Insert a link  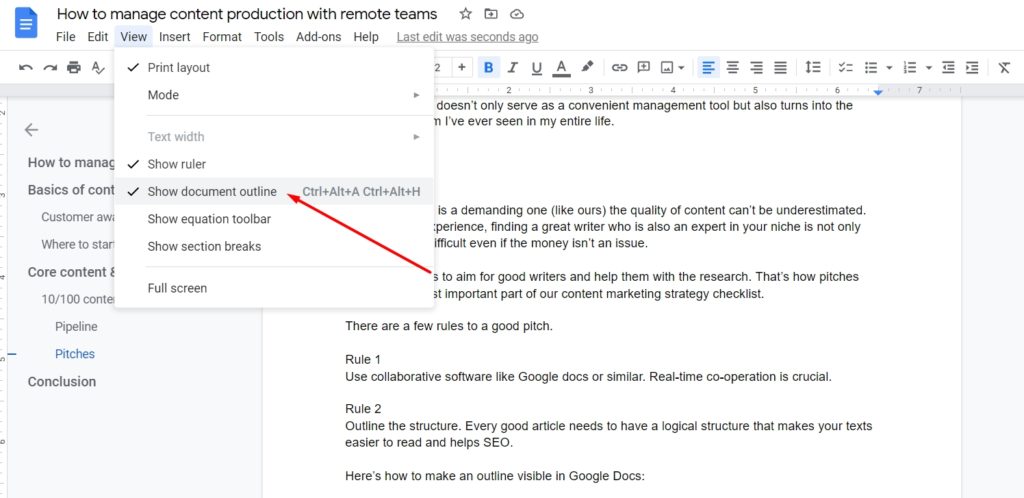click(x=619, y=67)
